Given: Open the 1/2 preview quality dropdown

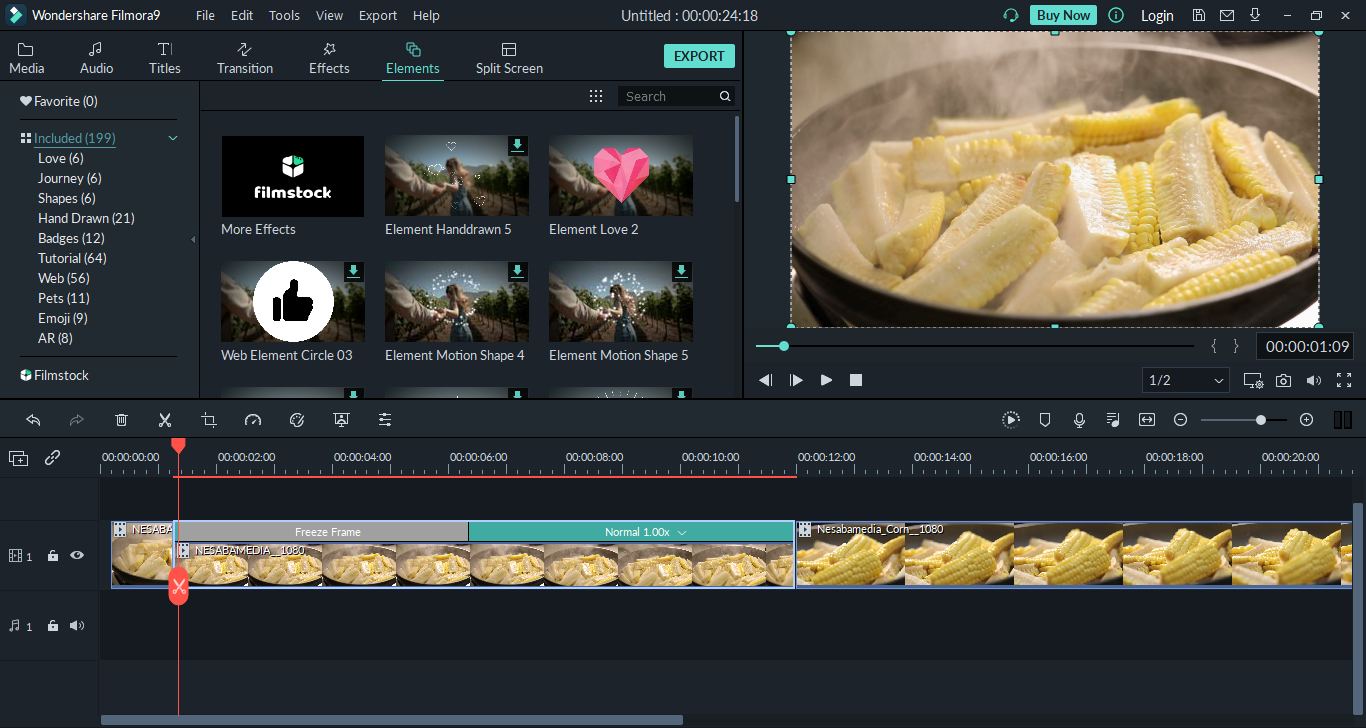Looking at the screenshot, I should pos(1186,380).
